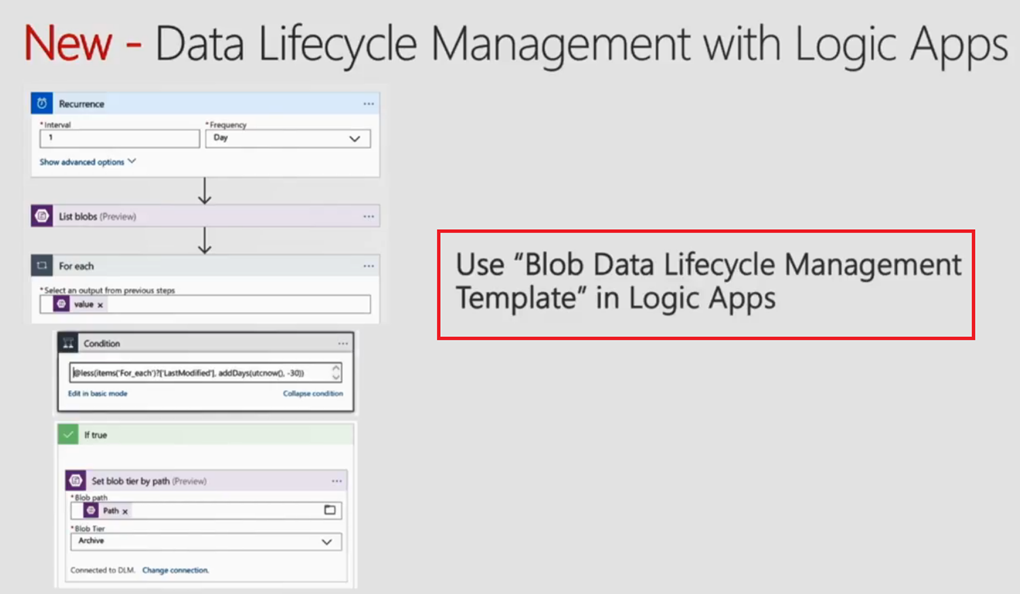Click the Condition step icon

tap(68, 343)
